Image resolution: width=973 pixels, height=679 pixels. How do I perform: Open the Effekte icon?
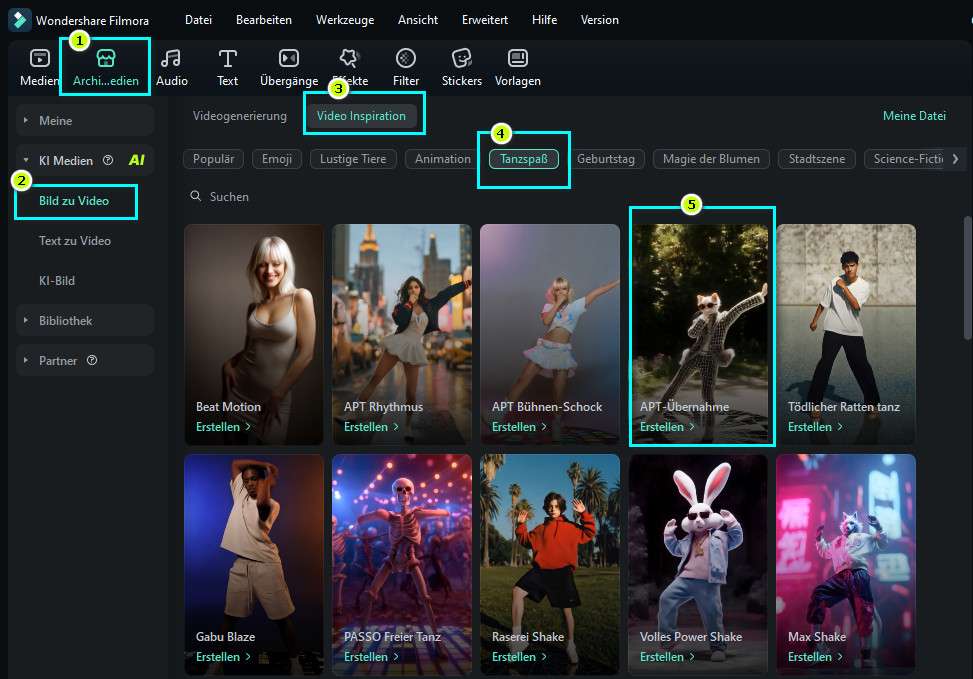pos(349,58)
